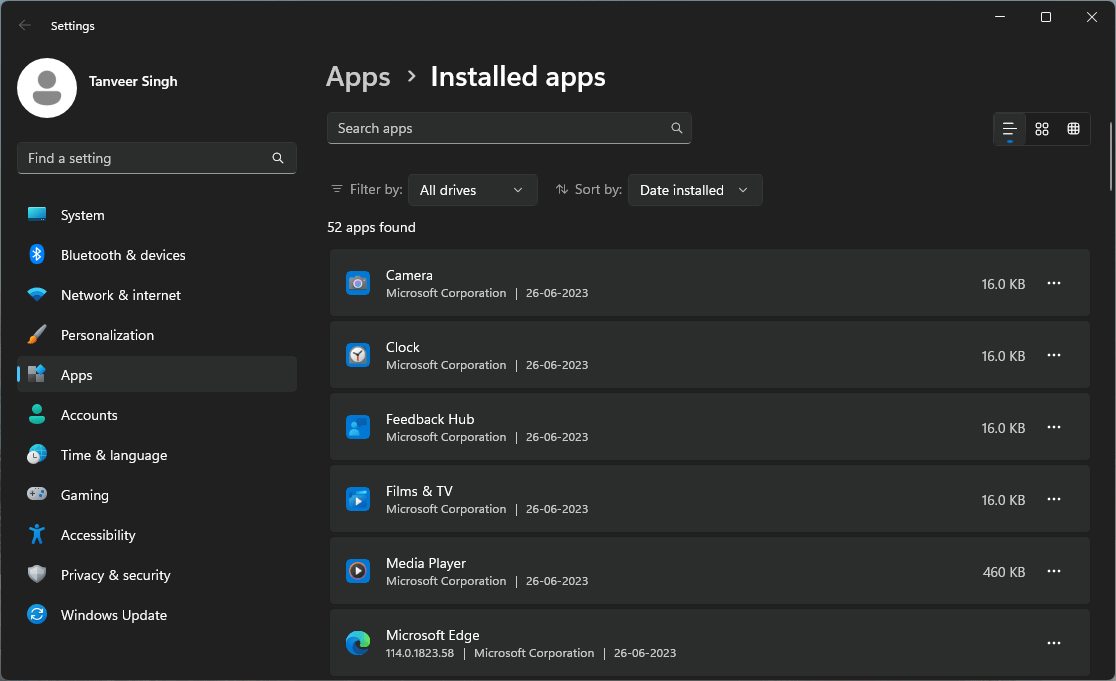This screenshot has height=681, width=1116.
Task: Open the Date installed sort dropdown
Action: pyautogui.click(x=694, y=189)
